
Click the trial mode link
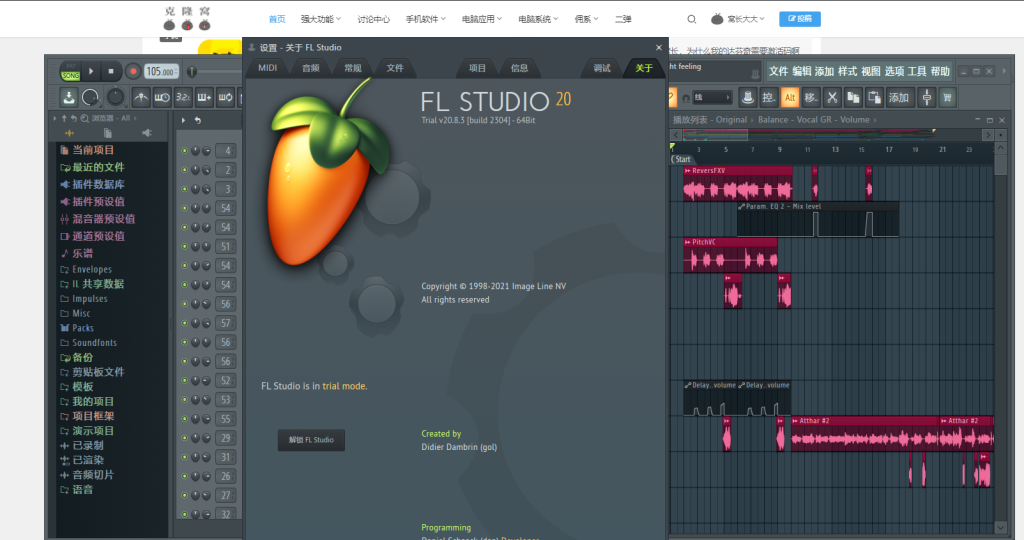click(x=344, y=387)
